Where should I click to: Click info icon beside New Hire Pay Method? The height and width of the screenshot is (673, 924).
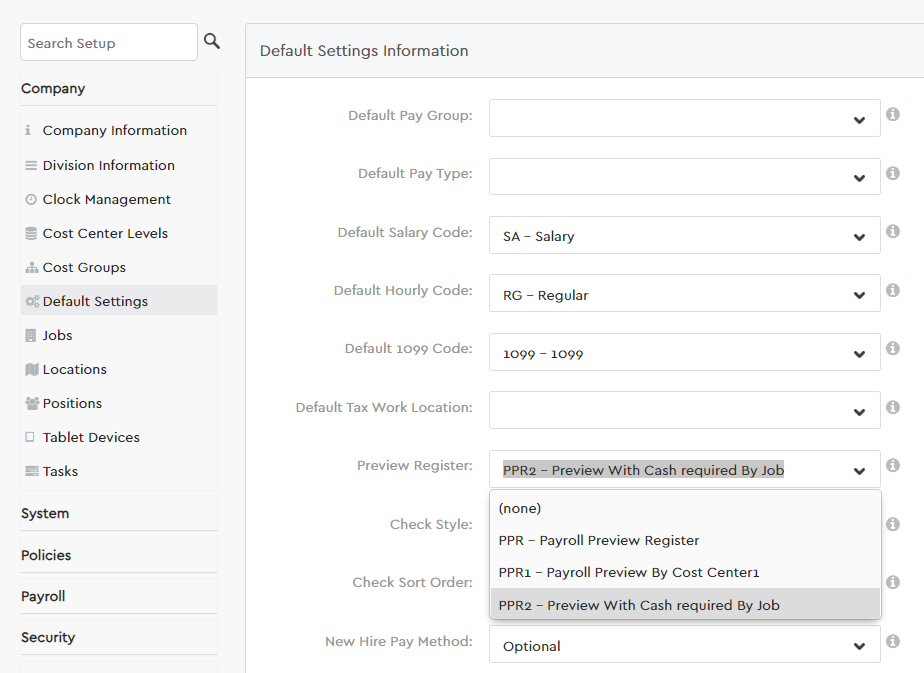[x=893, y=642]
